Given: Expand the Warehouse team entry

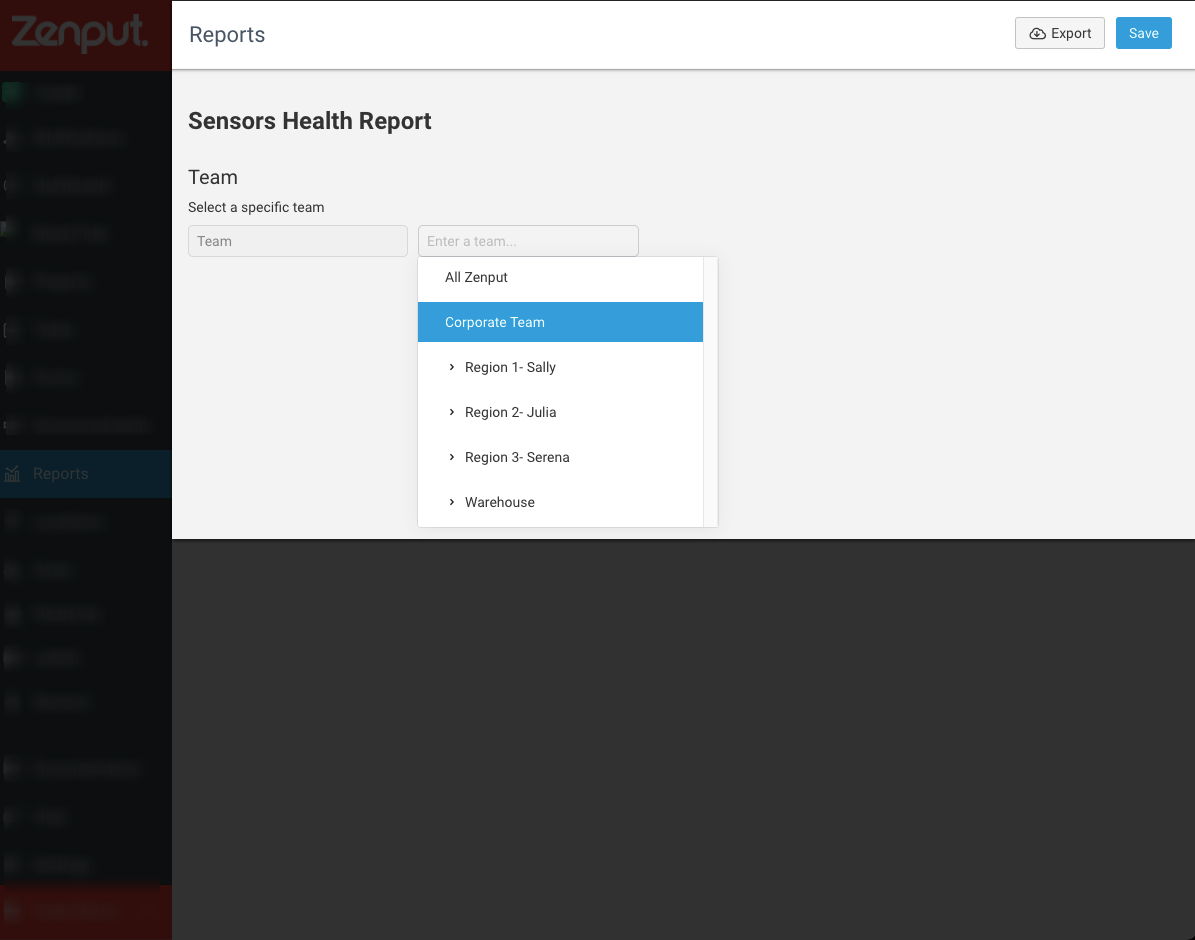Looking at the screenshot, I should (x=452, y=502).
